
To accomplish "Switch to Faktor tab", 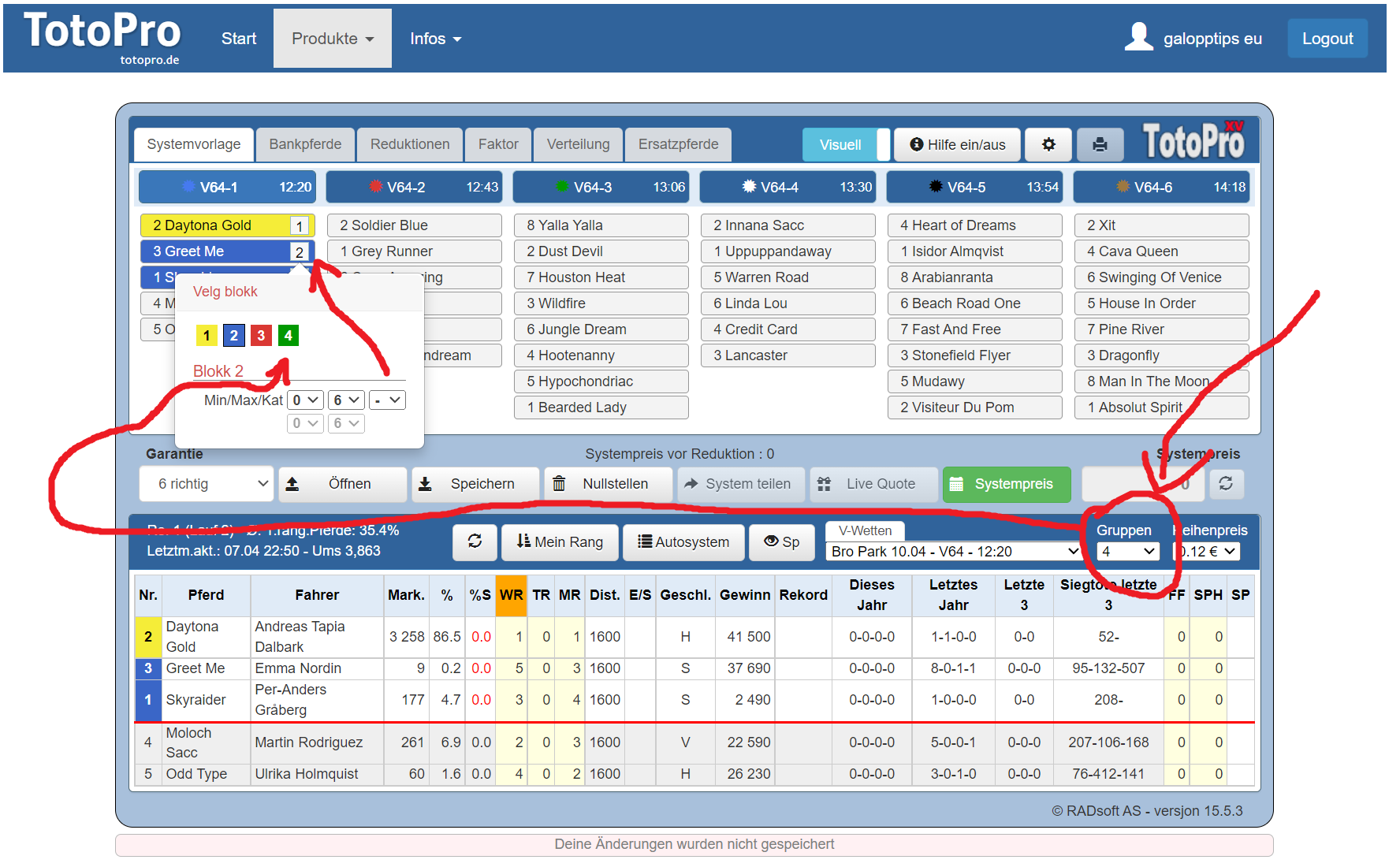I will 498,144.
